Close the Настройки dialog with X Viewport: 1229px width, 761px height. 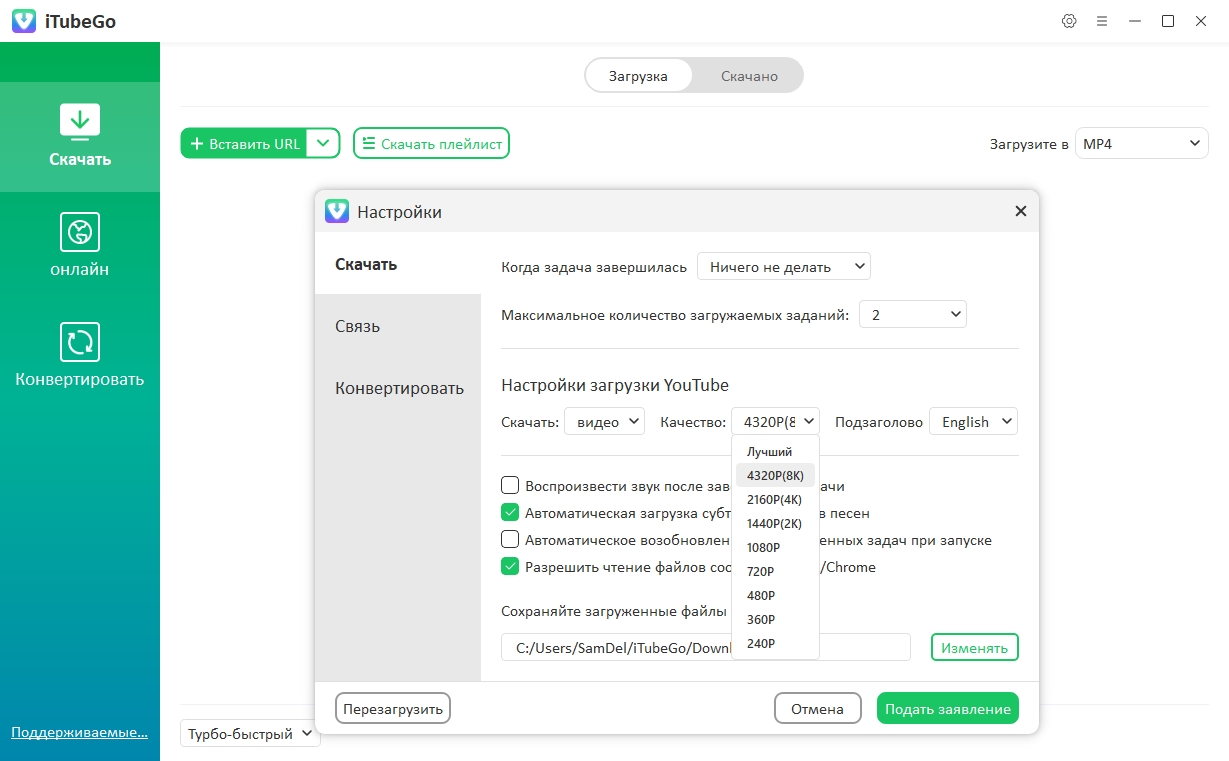click(x=1020, y=211)
